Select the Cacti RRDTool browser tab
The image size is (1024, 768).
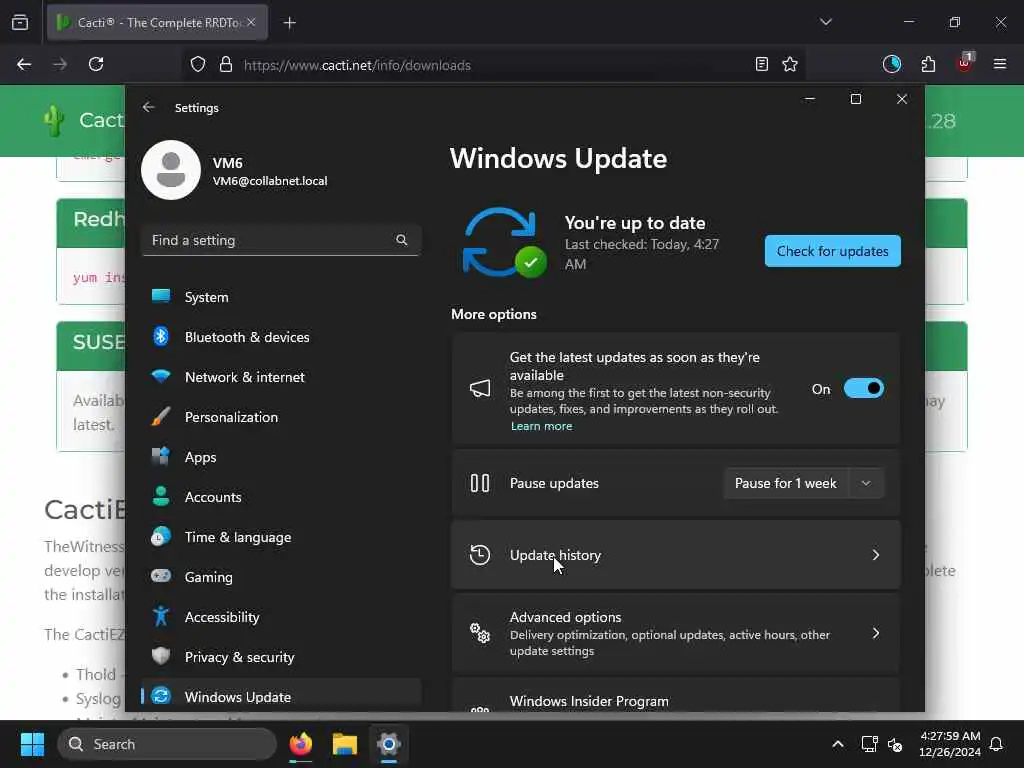pyautogui.click(x=157, y=22)
